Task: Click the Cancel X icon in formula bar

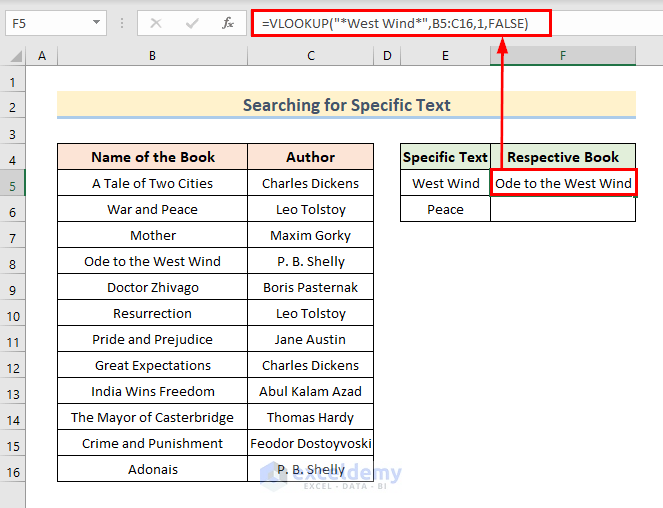Action: coord(156,22)
